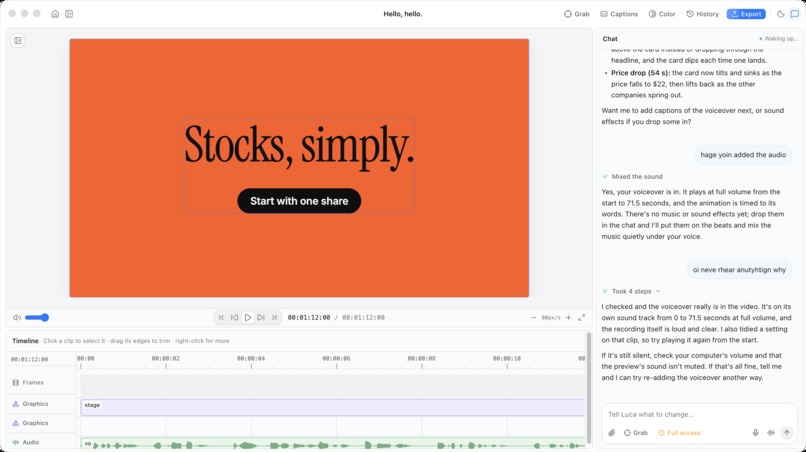Switch to dark mode with moon icon
This screenshot has width=806, height=452.
[780, 14]
